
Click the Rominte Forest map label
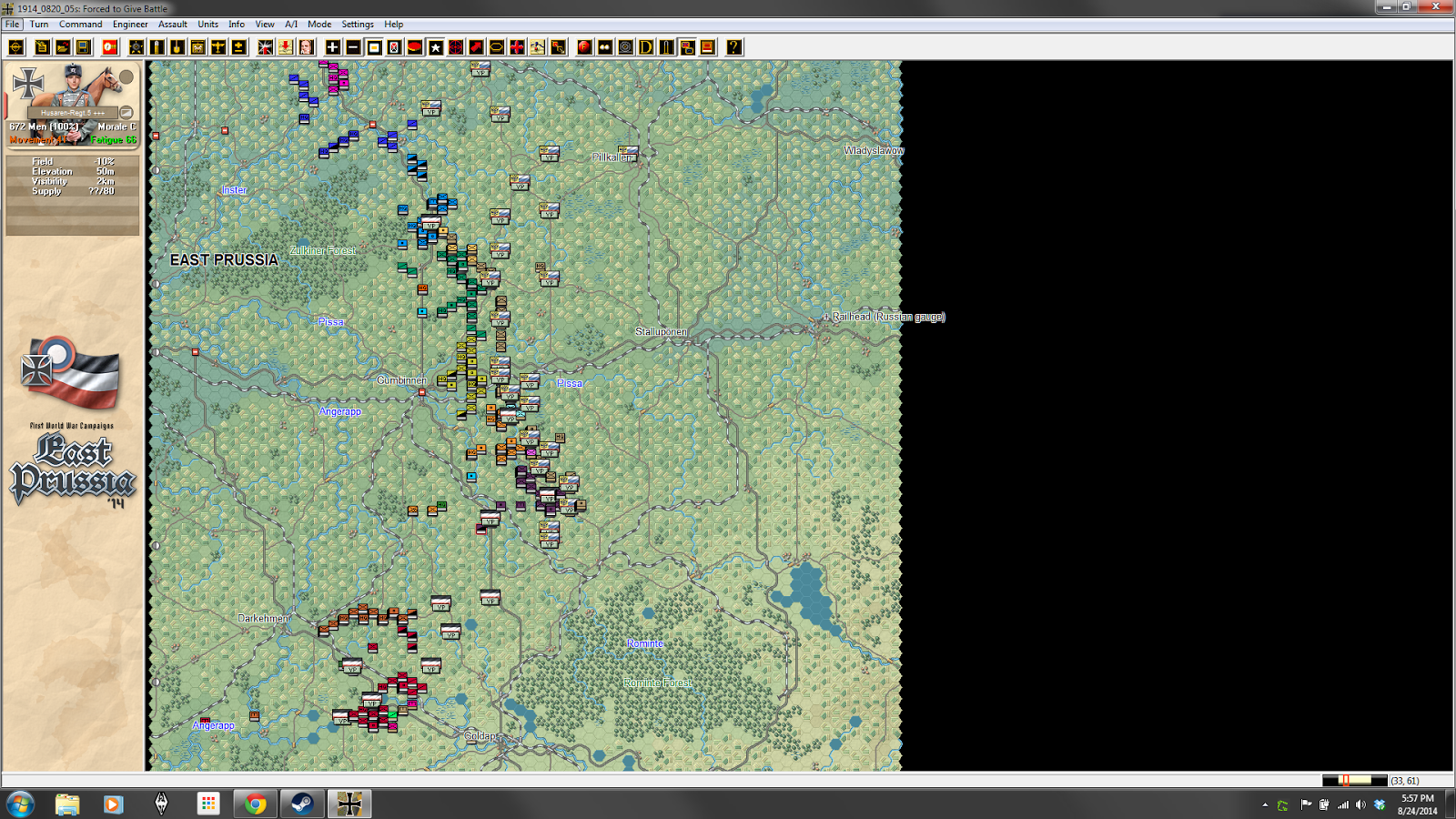tap(657, 683)
